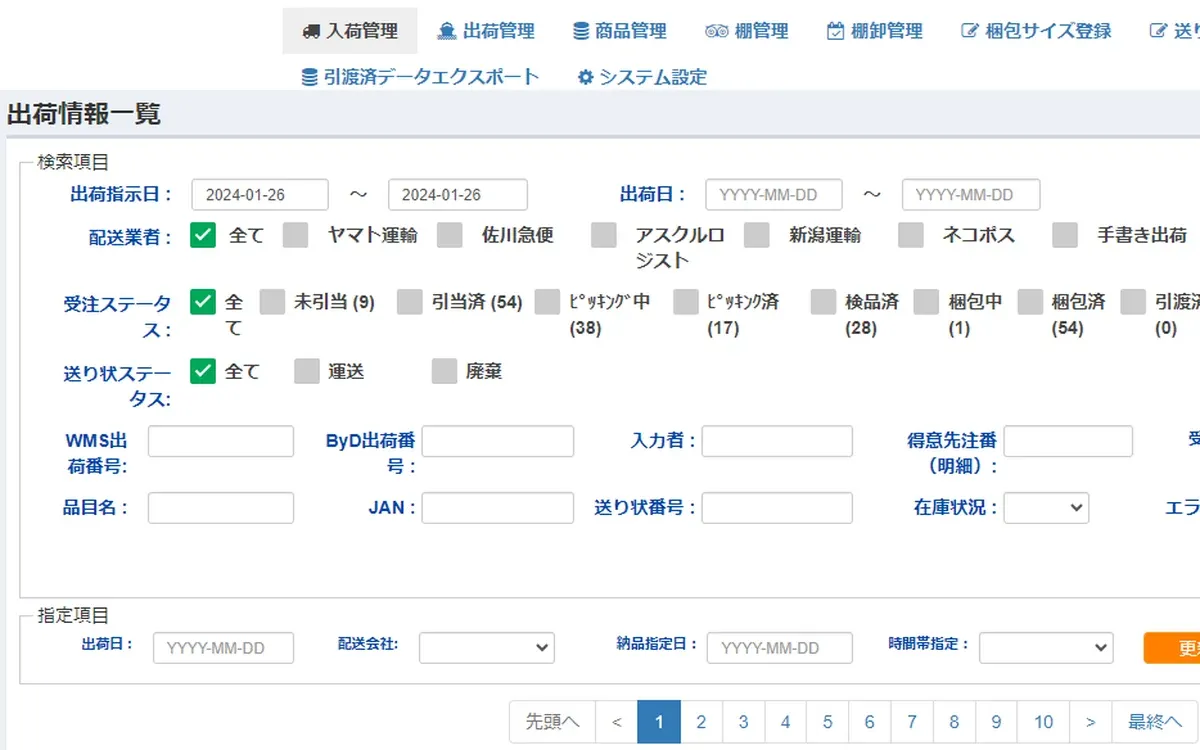Image resolution: width=1200 pixels, height=750 pixels.
Task: Open システム設定 menu item
Action: pos(642,77)
